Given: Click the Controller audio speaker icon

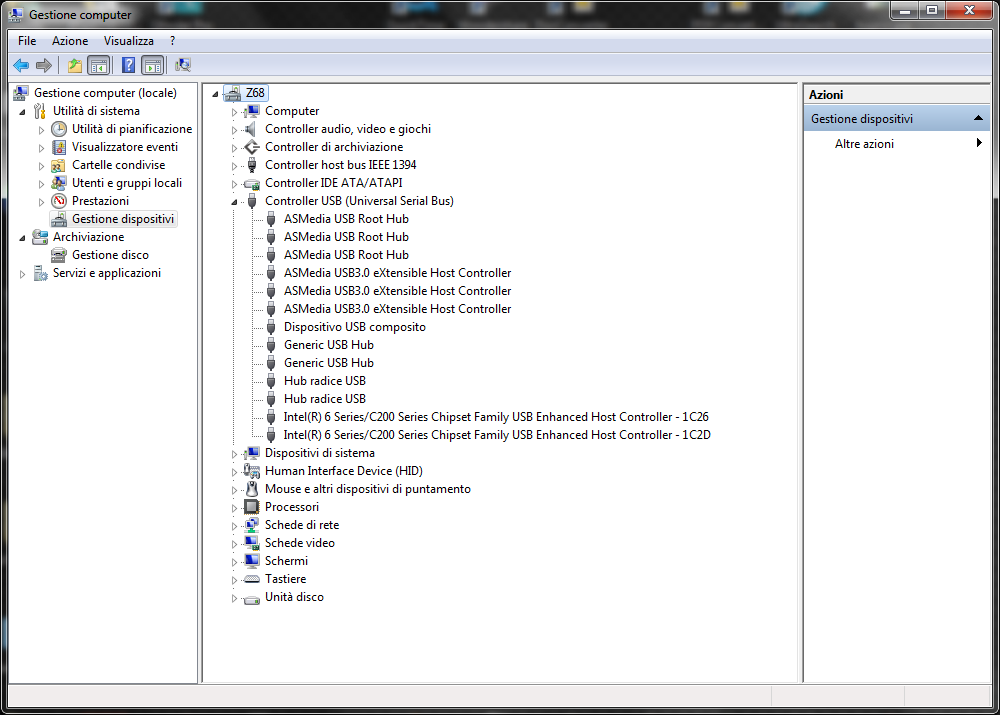Looking at the screenshot, I should pyautogui.click(x=252, y=129).
